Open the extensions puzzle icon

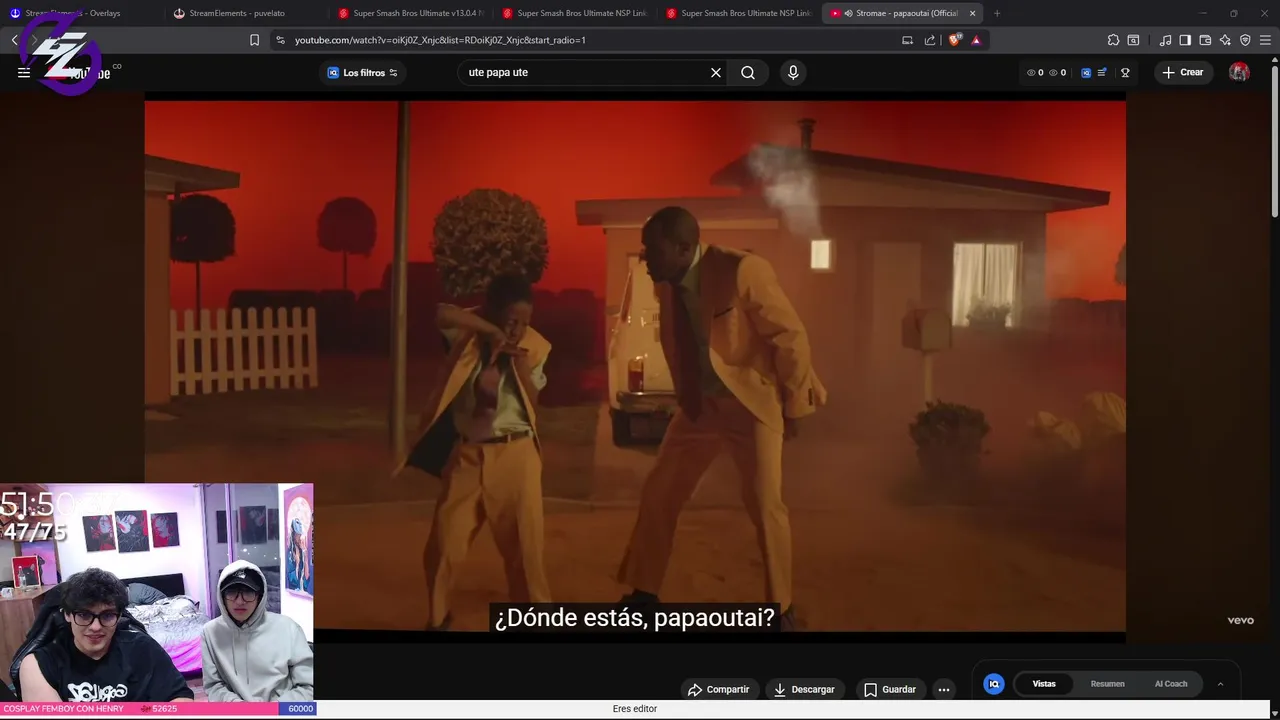(x=1113, y=40)
